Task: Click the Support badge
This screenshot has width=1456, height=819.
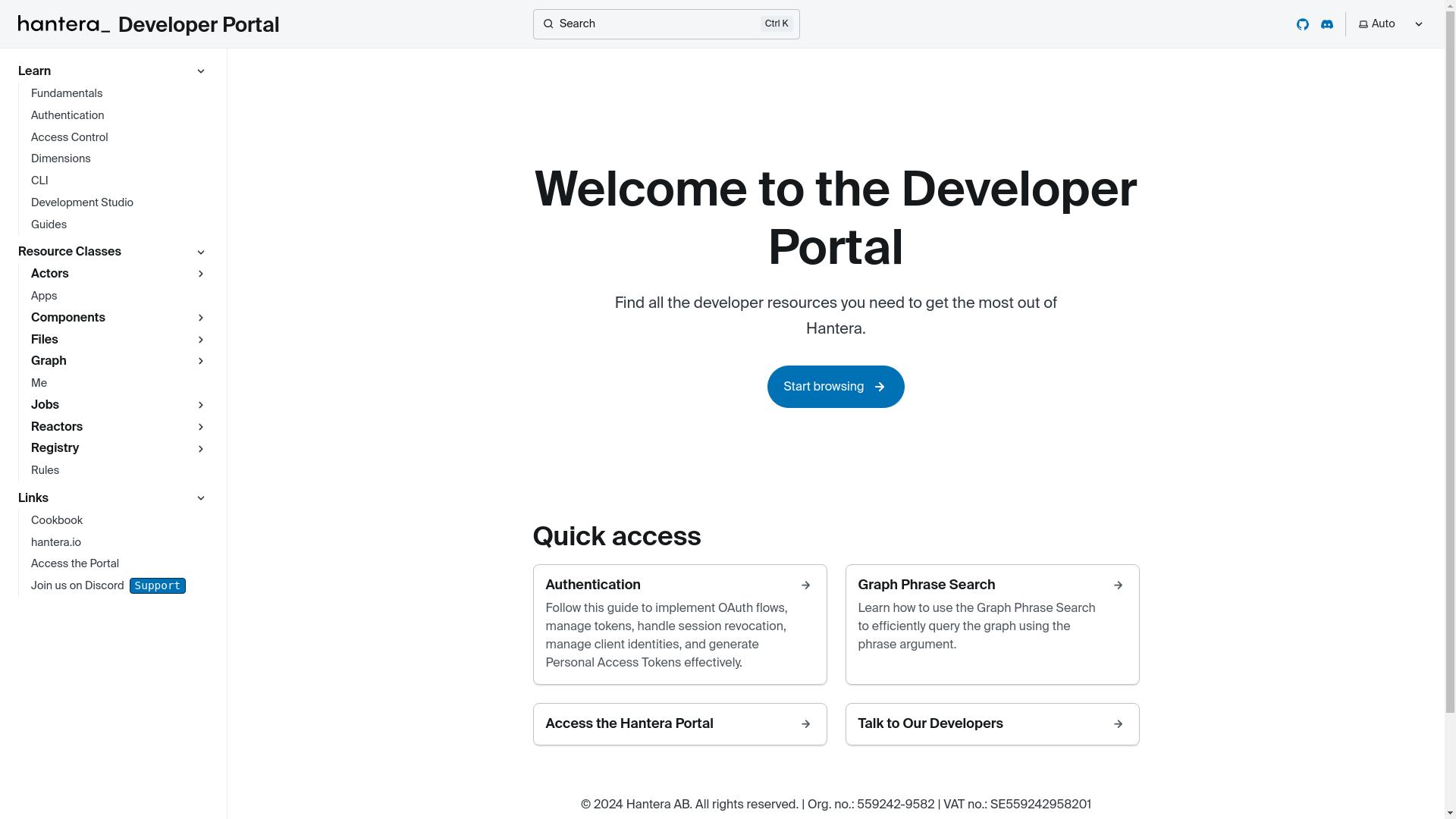Action: (x=158, y=585)
